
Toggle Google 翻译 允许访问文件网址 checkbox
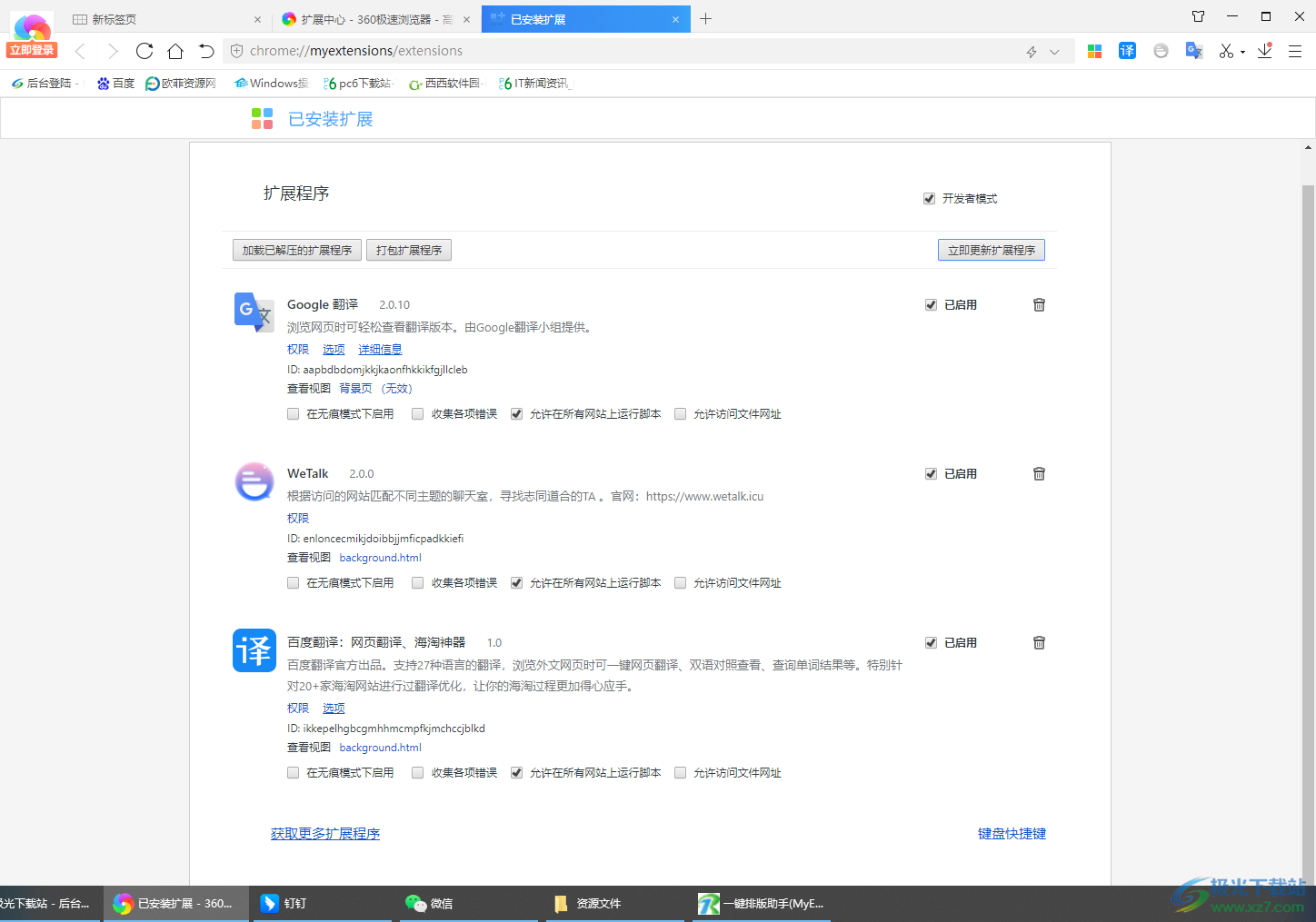[x=680, y=414]
